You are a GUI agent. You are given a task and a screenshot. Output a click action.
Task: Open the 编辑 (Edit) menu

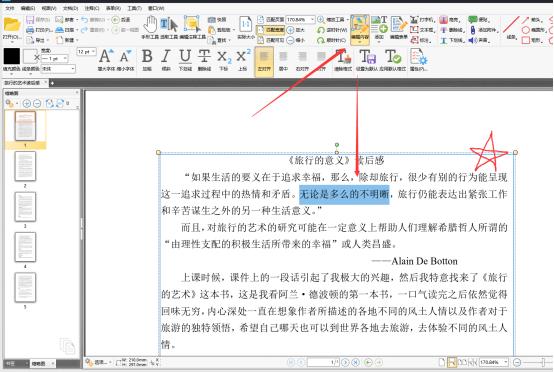[x=28, y=8]
